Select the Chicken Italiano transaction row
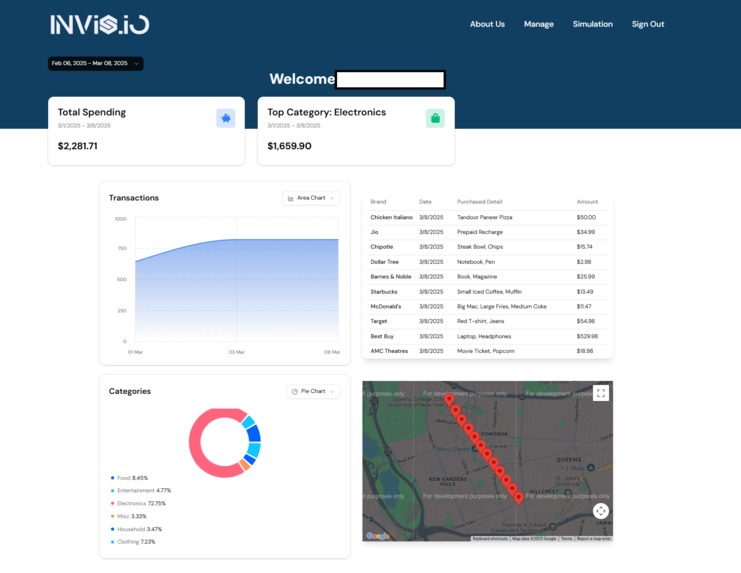 click(488, 217)
